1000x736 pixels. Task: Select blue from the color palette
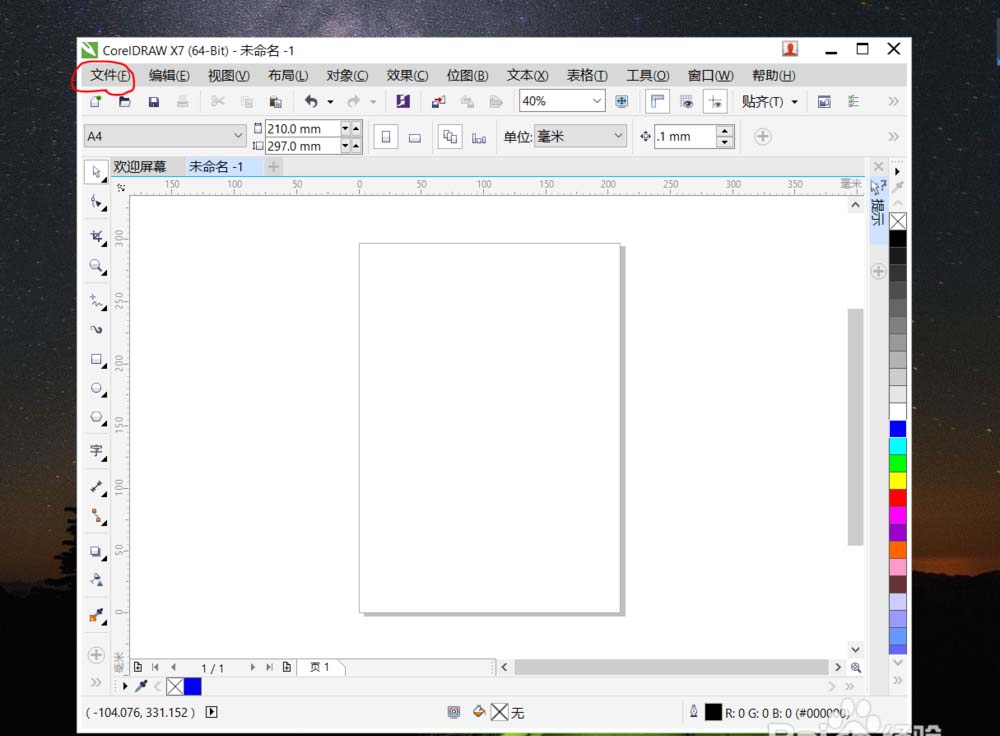pyautogui.click(x=897, y=428)
